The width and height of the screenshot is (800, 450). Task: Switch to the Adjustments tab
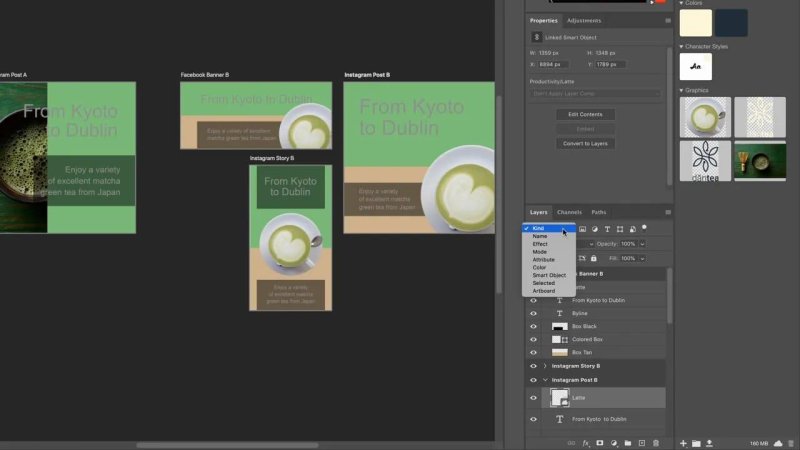584,21
